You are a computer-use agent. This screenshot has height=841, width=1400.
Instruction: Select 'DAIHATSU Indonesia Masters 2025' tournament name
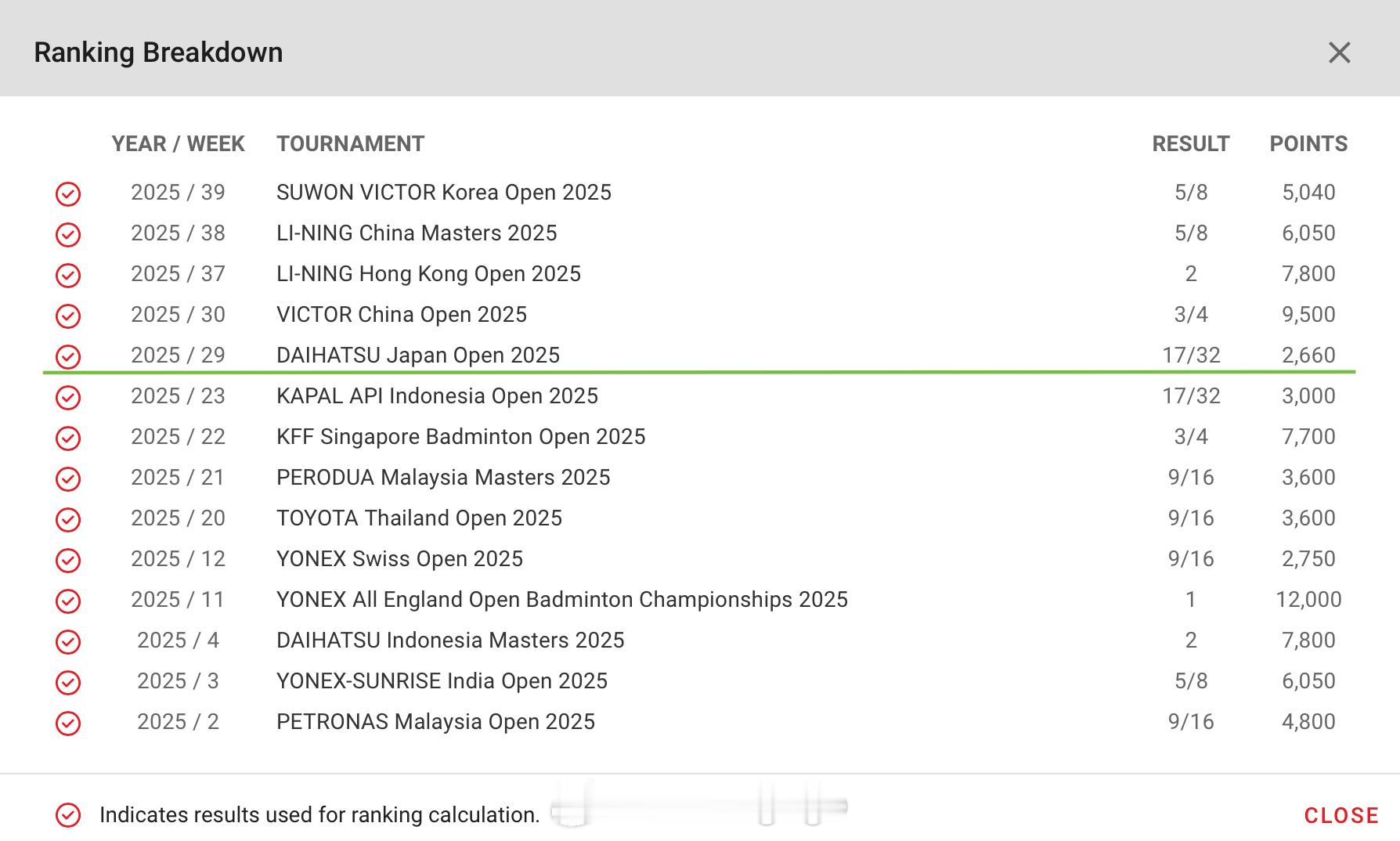click(x=450, y=641)
